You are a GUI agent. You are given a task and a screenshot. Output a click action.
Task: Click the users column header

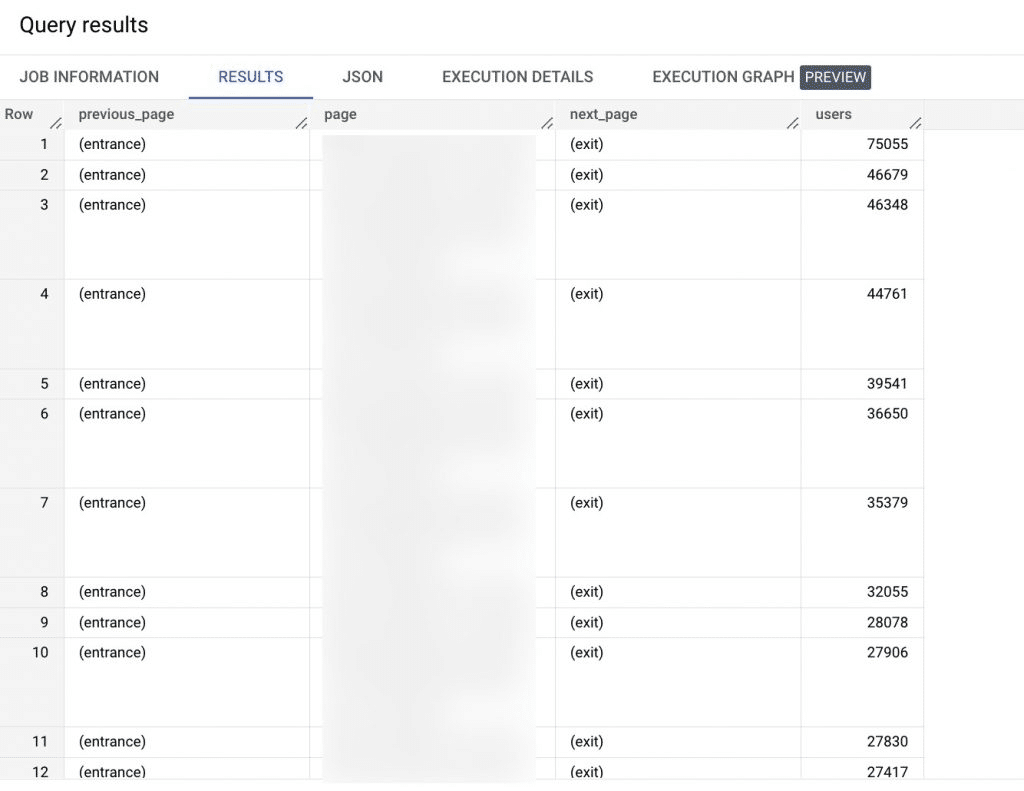coord(833,114)
